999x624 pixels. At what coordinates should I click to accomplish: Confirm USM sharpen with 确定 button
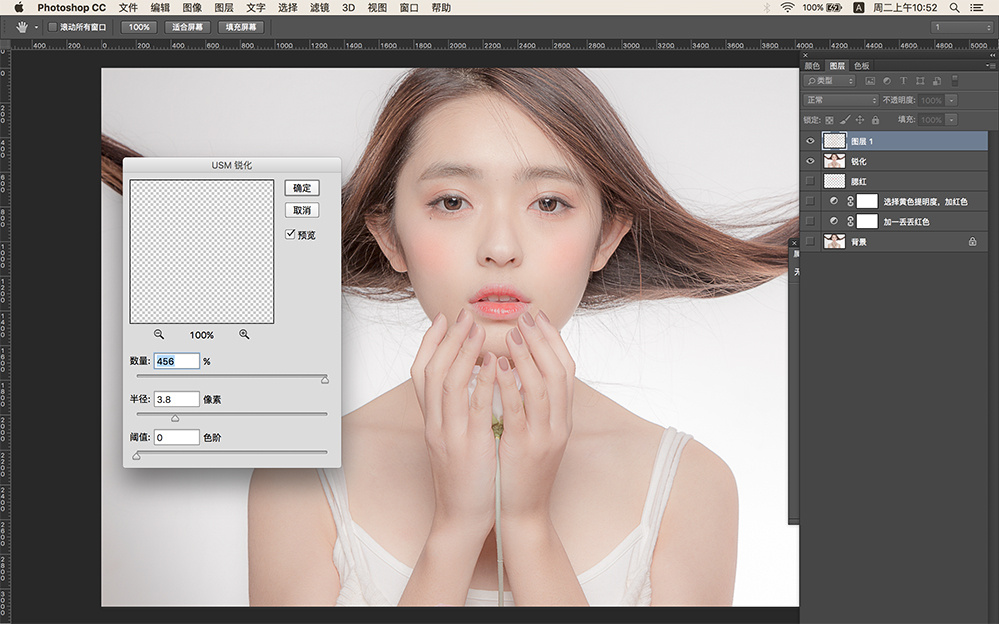click(302, 188)
